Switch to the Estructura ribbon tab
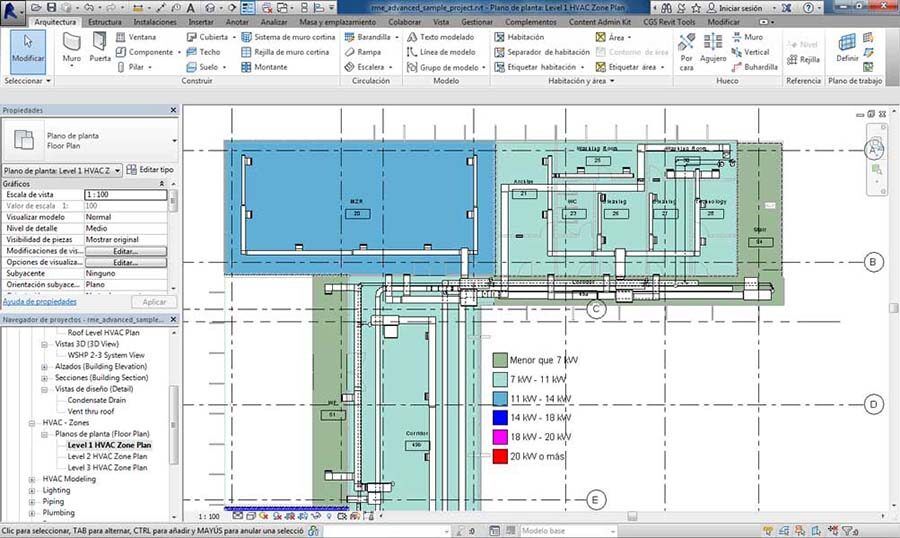The image size is (900, 538). coord(105,21)
